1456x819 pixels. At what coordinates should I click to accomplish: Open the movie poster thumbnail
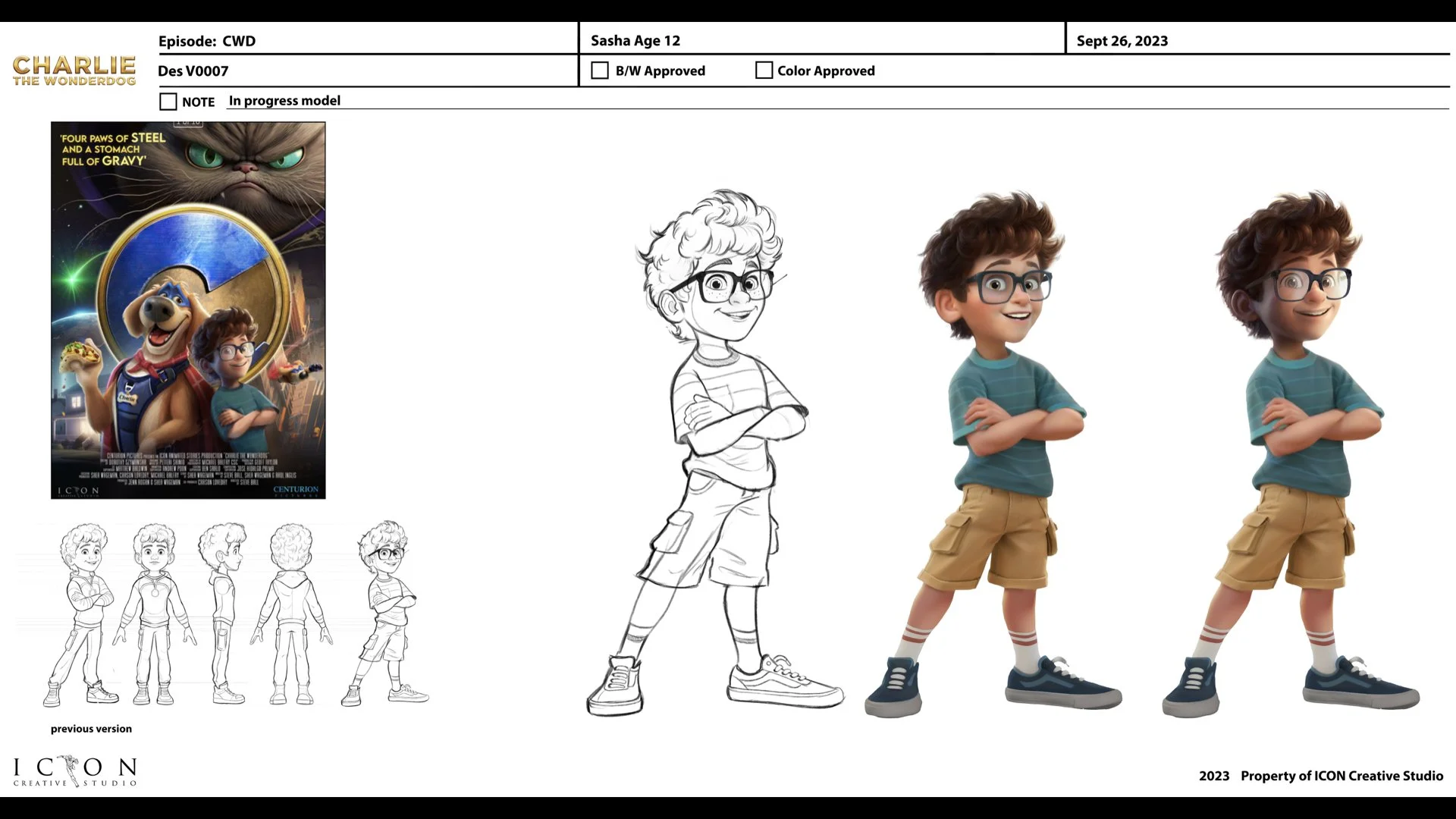click(188, 311)
